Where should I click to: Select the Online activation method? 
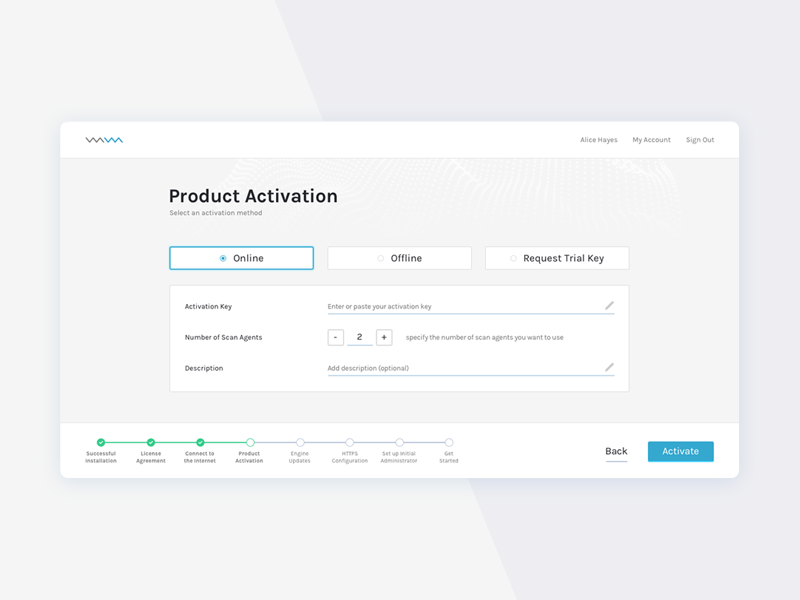click(241, 257)
